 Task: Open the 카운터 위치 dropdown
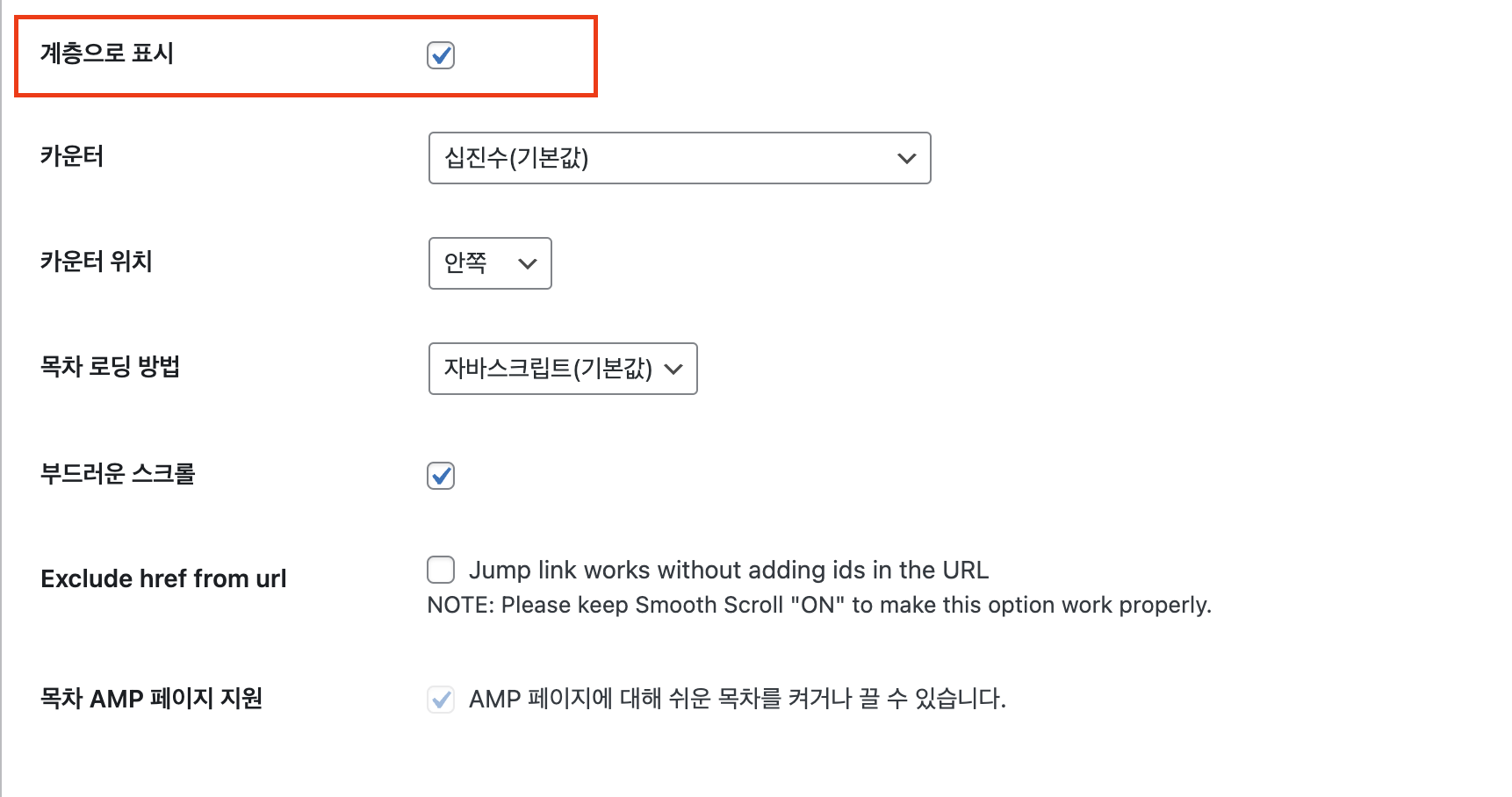[x=489, y=263]
